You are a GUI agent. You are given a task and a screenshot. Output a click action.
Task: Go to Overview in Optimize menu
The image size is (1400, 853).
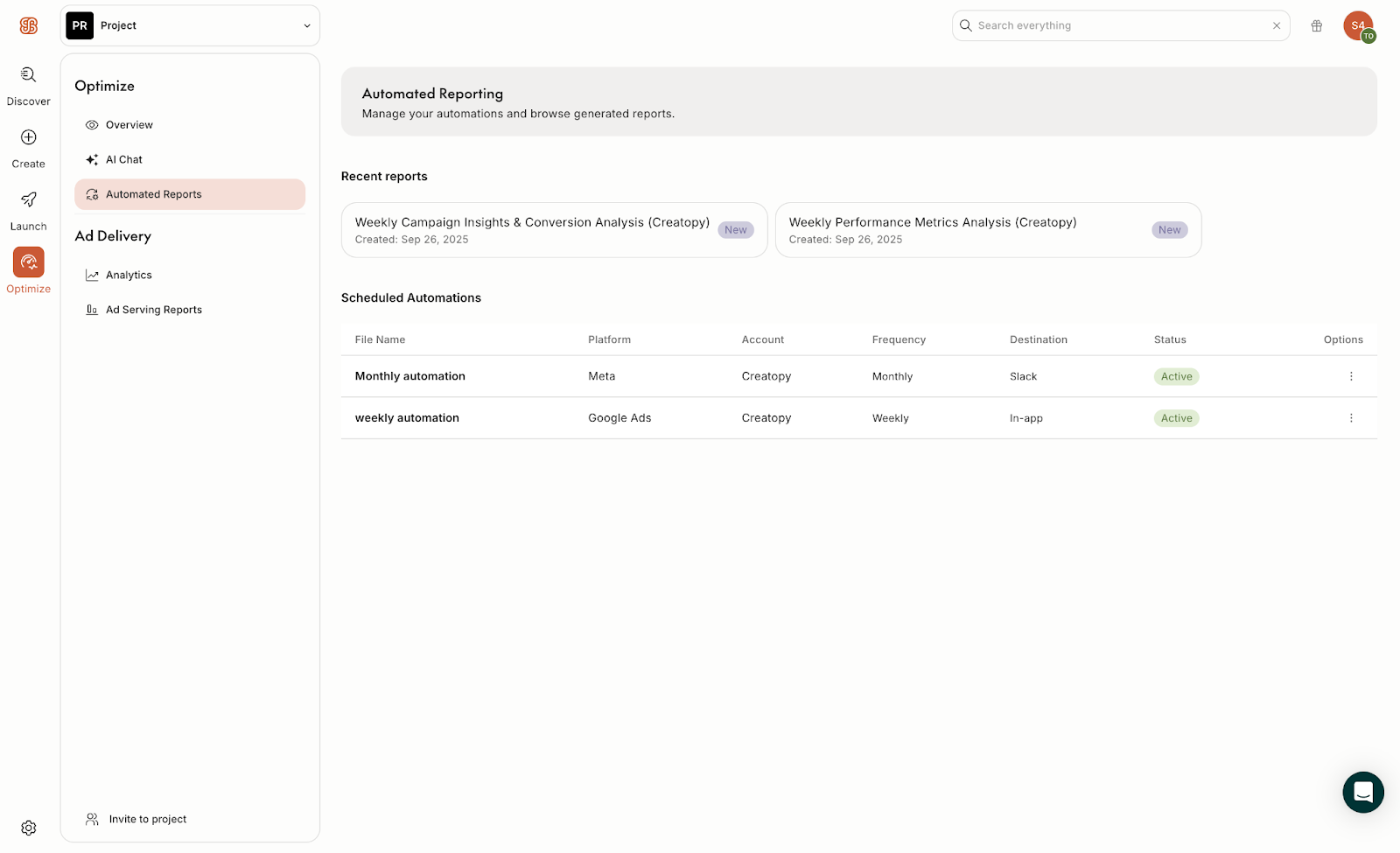(x=129, y=125)
